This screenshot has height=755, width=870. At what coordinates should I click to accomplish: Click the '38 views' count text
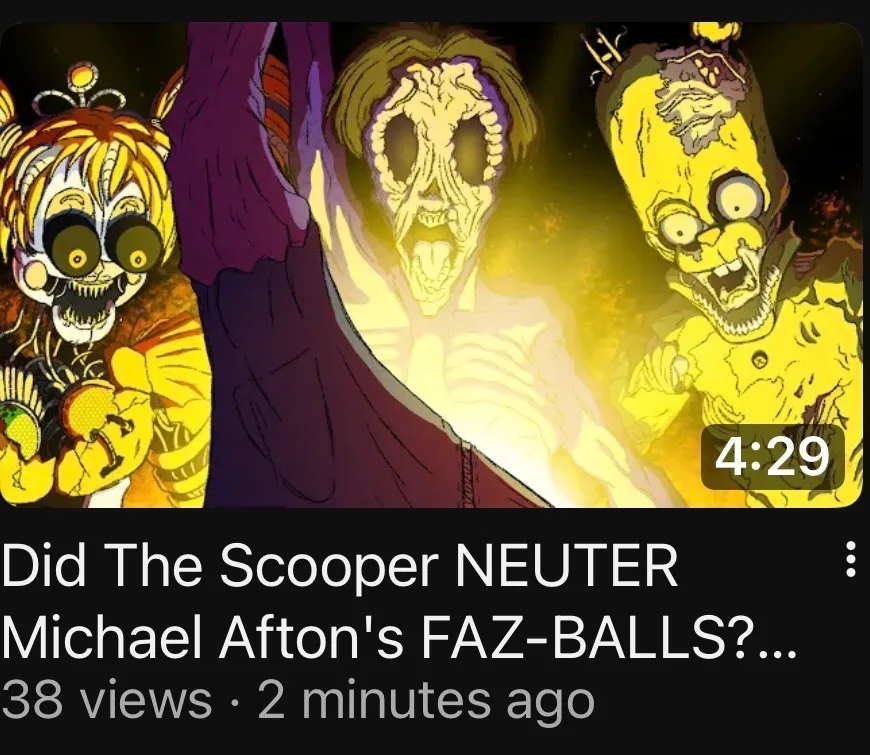pos(107,700)
